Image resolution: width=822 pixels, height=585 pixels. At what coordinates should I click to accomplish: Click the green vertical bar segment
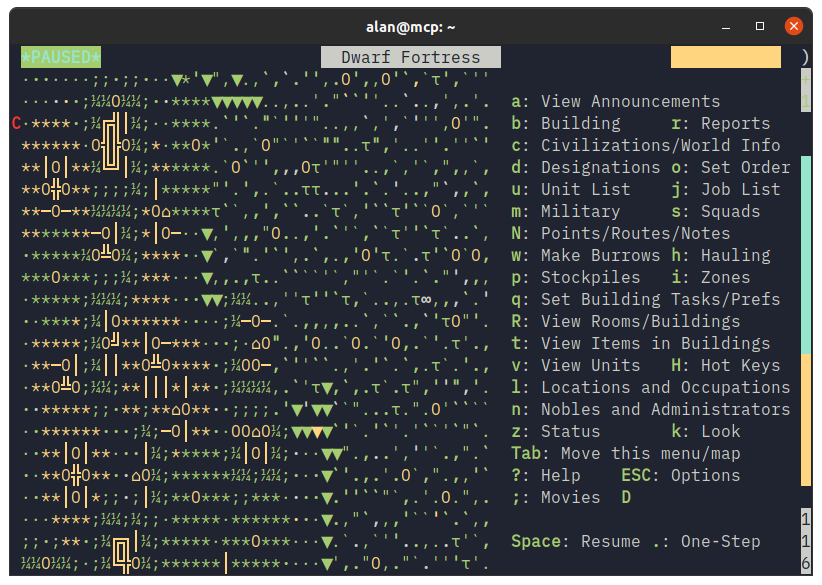click(x=806, y=255)
